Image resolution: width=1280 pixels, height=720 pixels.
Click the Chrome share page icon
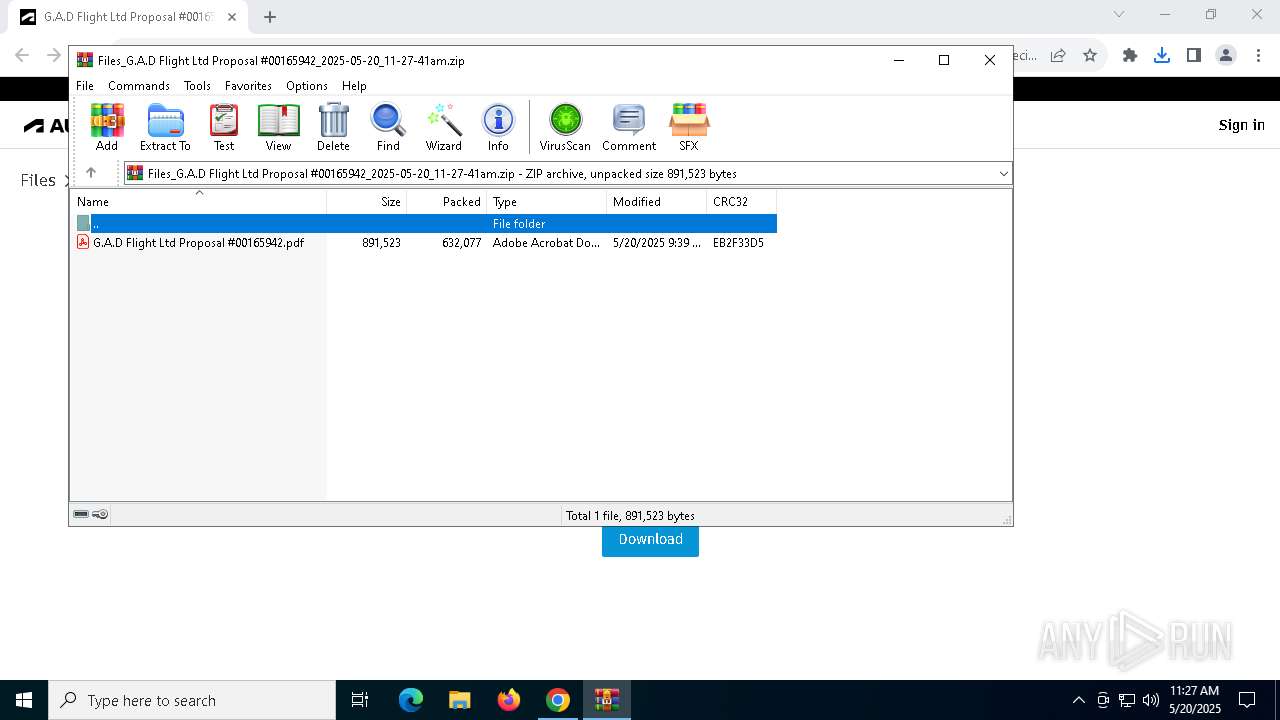1058,55
